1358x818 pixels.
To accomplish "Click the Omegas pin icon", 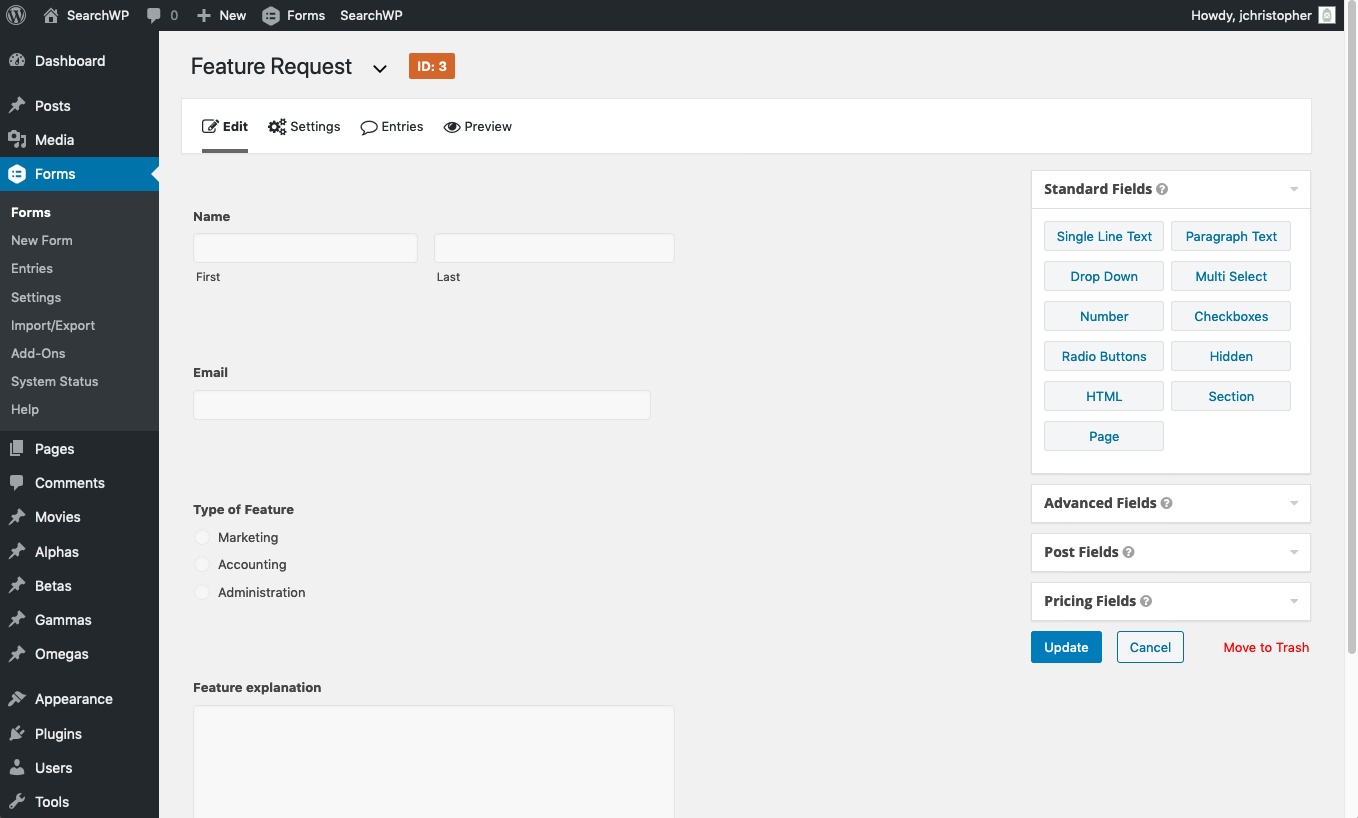I will pos(17,654).
